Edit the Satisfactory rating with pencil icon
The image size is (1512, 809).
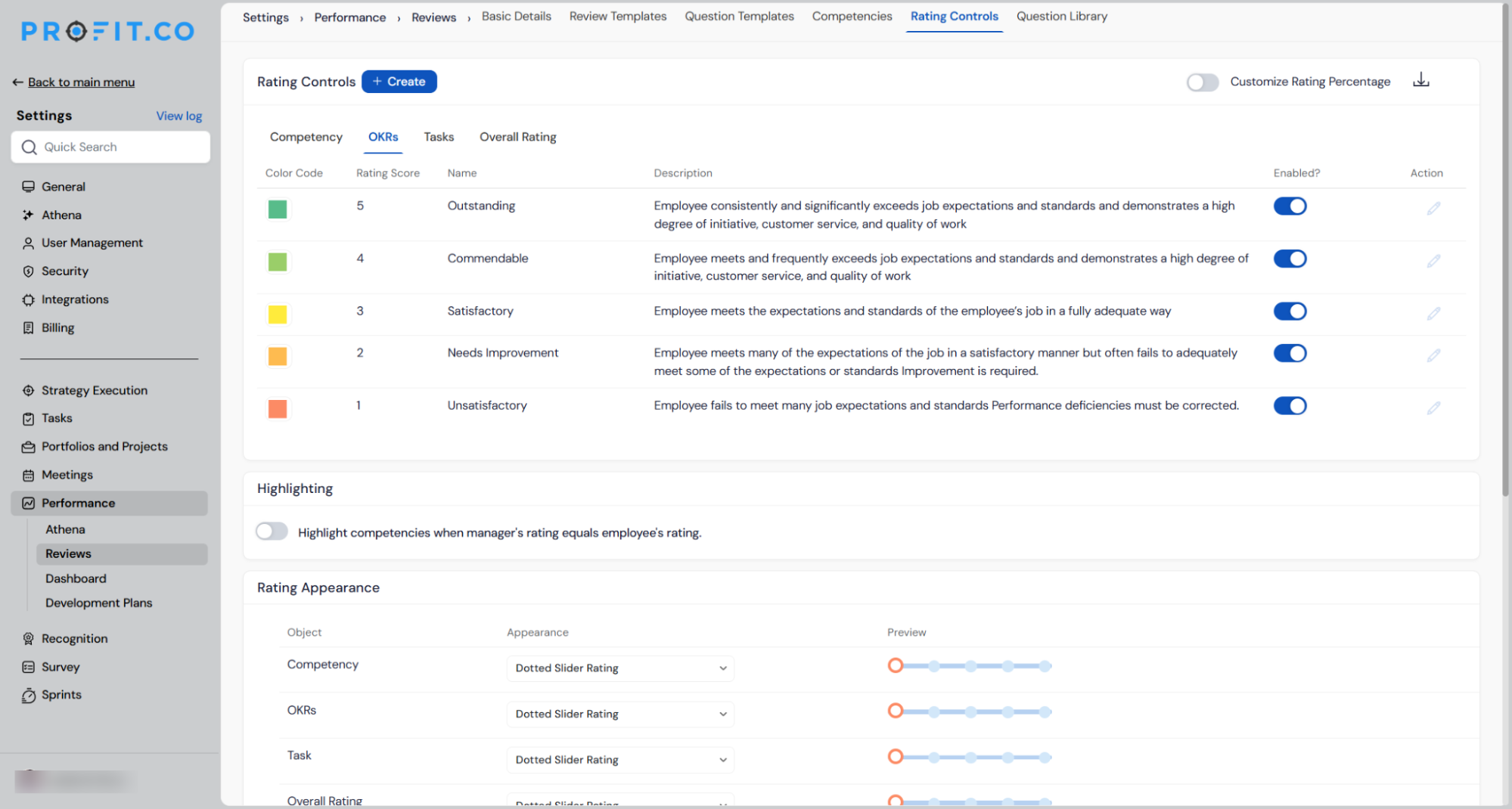tap(1433, 313)
